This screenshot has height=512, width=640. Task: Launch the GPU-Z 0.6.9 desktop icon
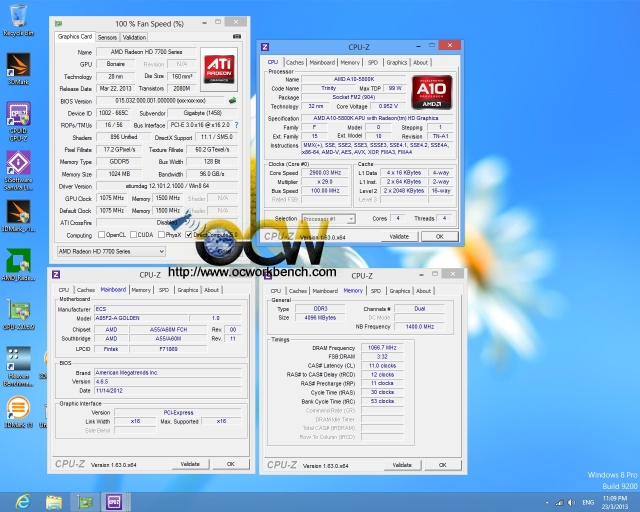pyautogui.click(x=18, y=314)
